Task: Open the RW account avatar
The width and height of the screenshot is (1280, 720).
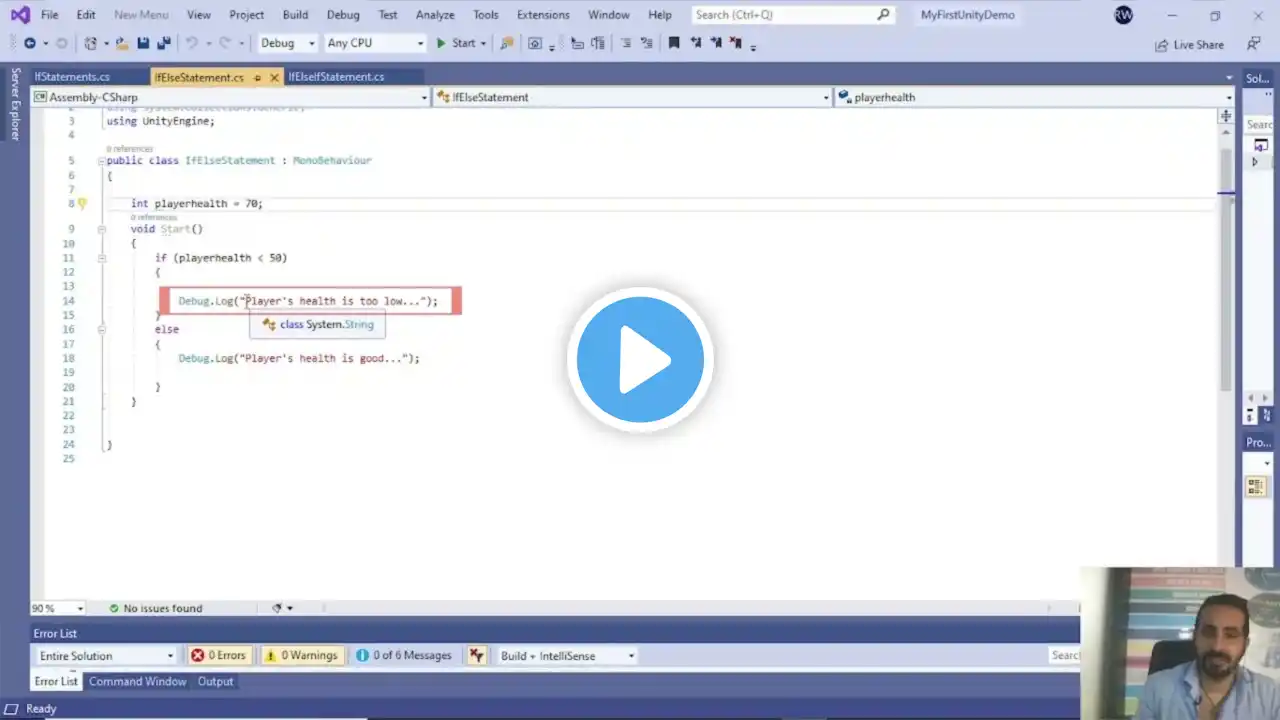Action: click(x=1124, y=15)
